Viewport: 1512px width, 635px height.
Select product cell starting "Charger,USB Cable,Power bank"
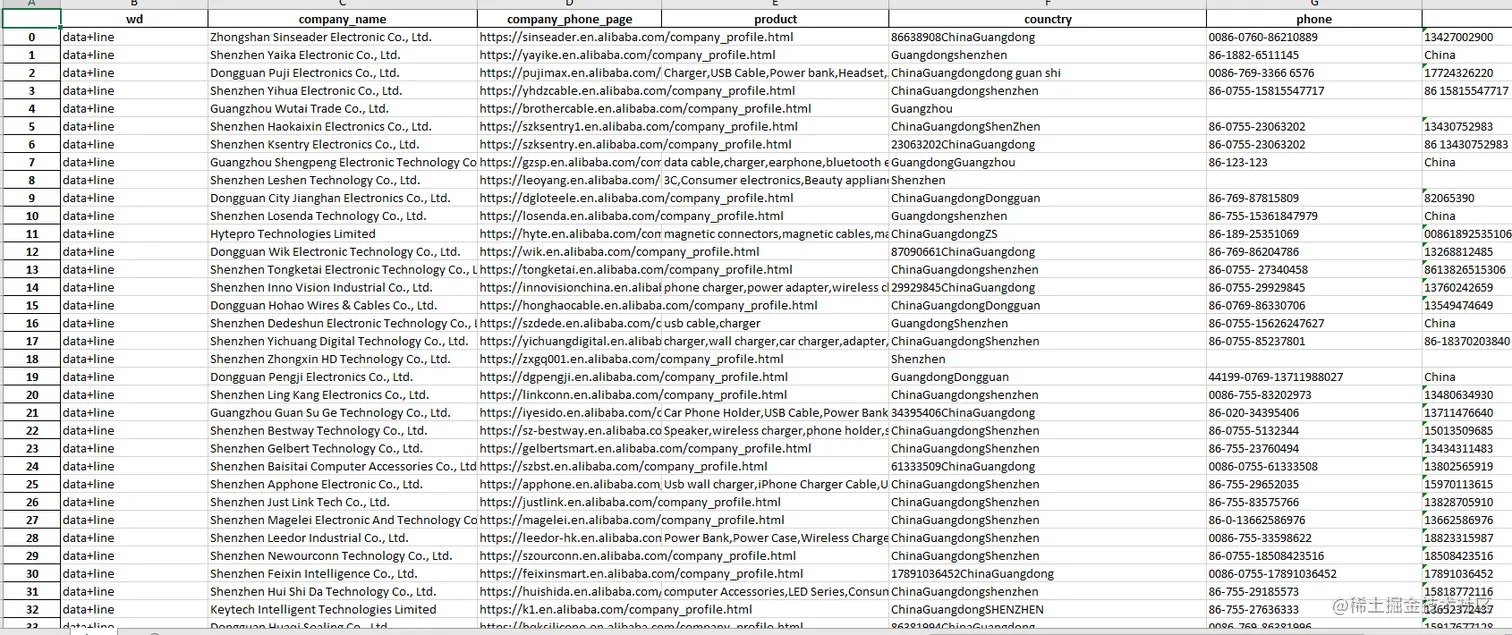775,73
